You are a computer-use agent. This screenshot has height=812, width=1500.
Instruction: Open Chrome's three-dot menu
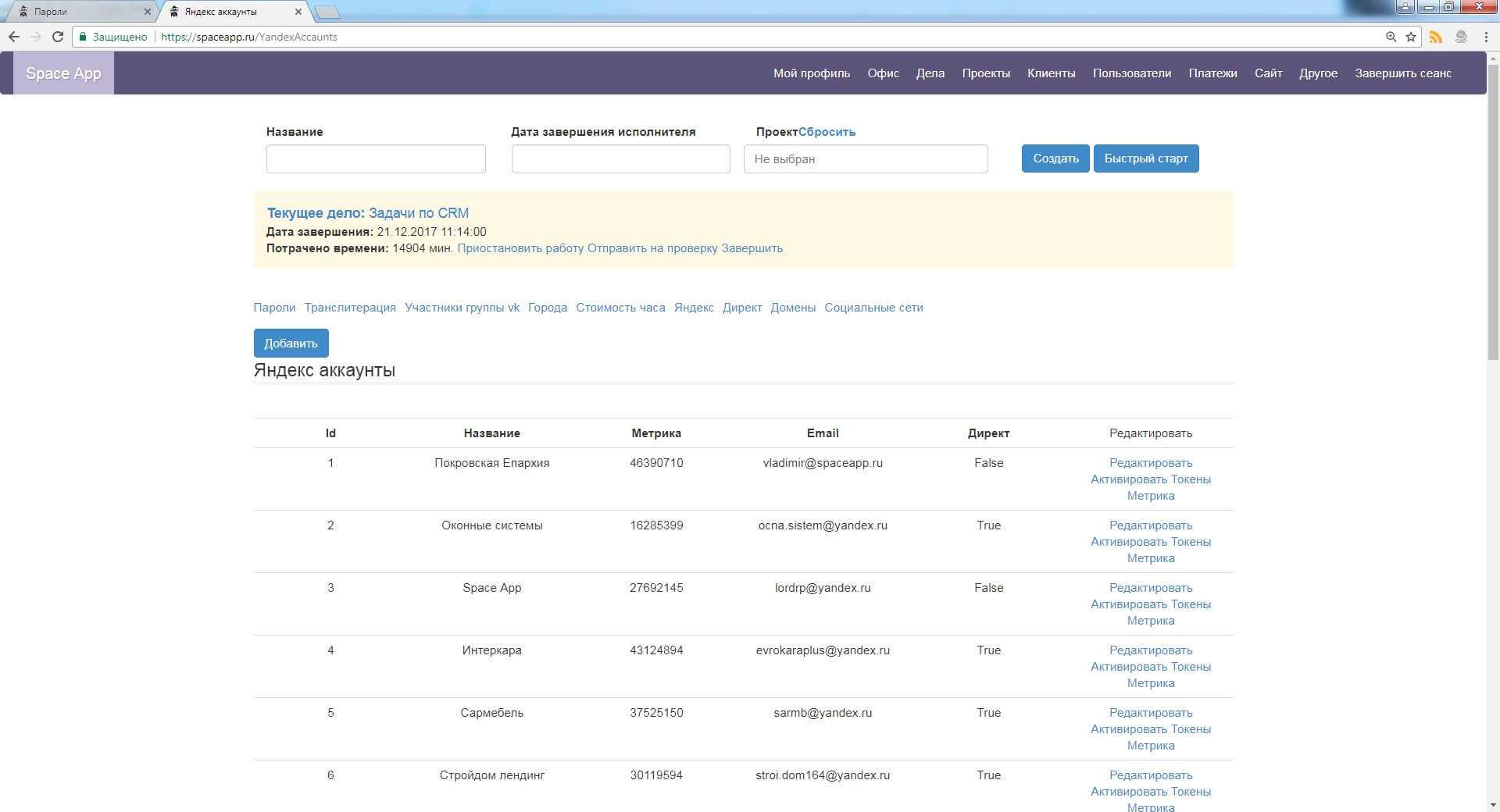(1486, 37)
